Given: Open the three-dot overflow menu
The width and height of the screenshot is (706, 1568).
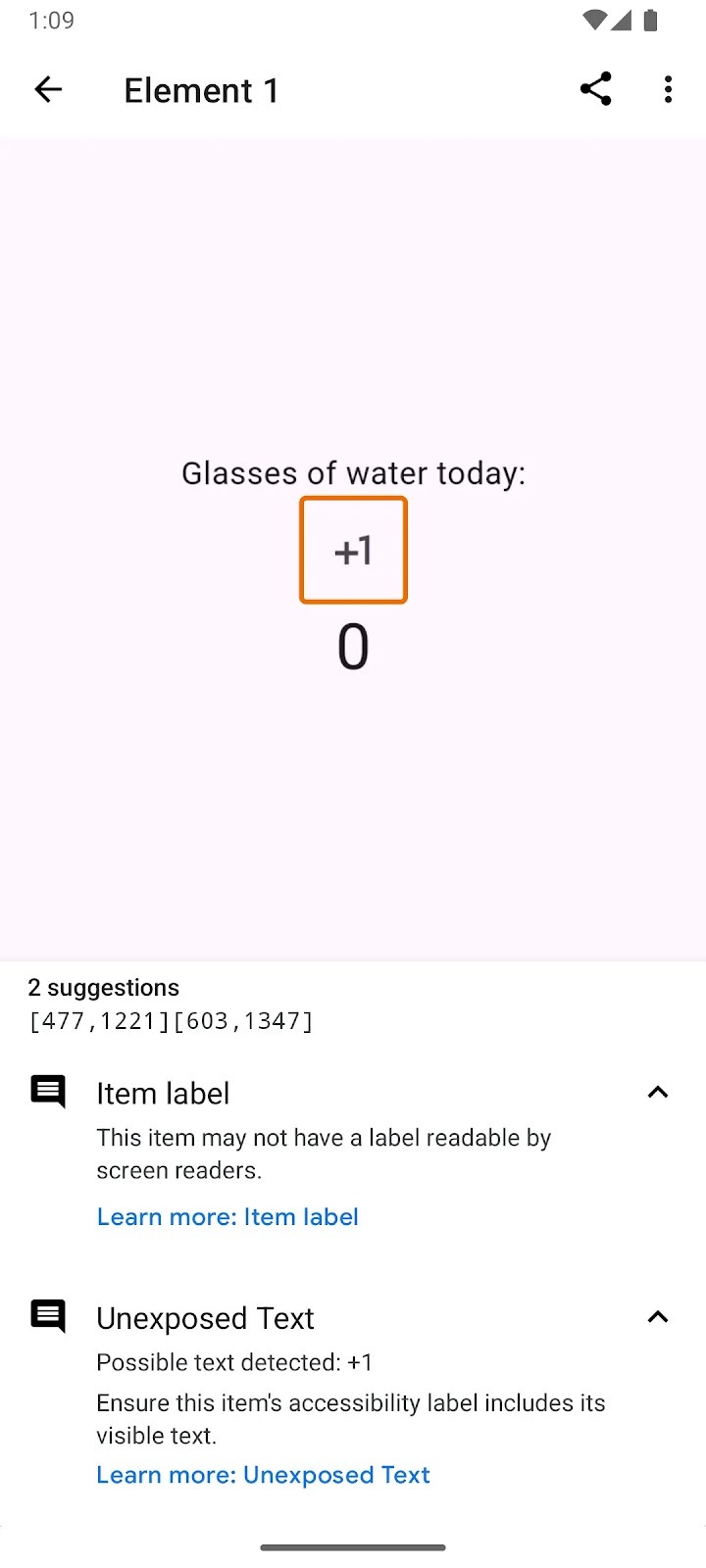Looking at the screenshot, I should 668,89.
